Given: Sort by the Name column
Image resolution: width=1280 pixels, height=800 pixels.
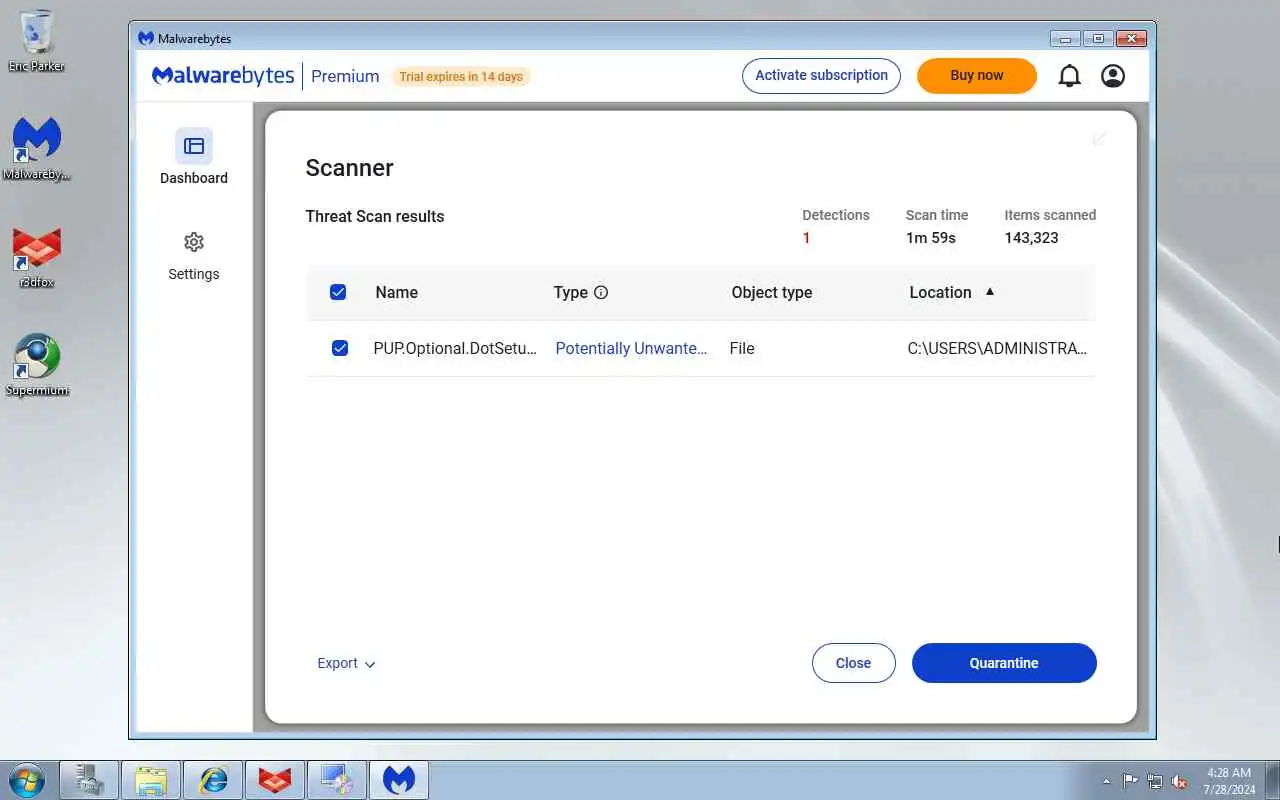Looking at the screenshot, I should [396, 292].
